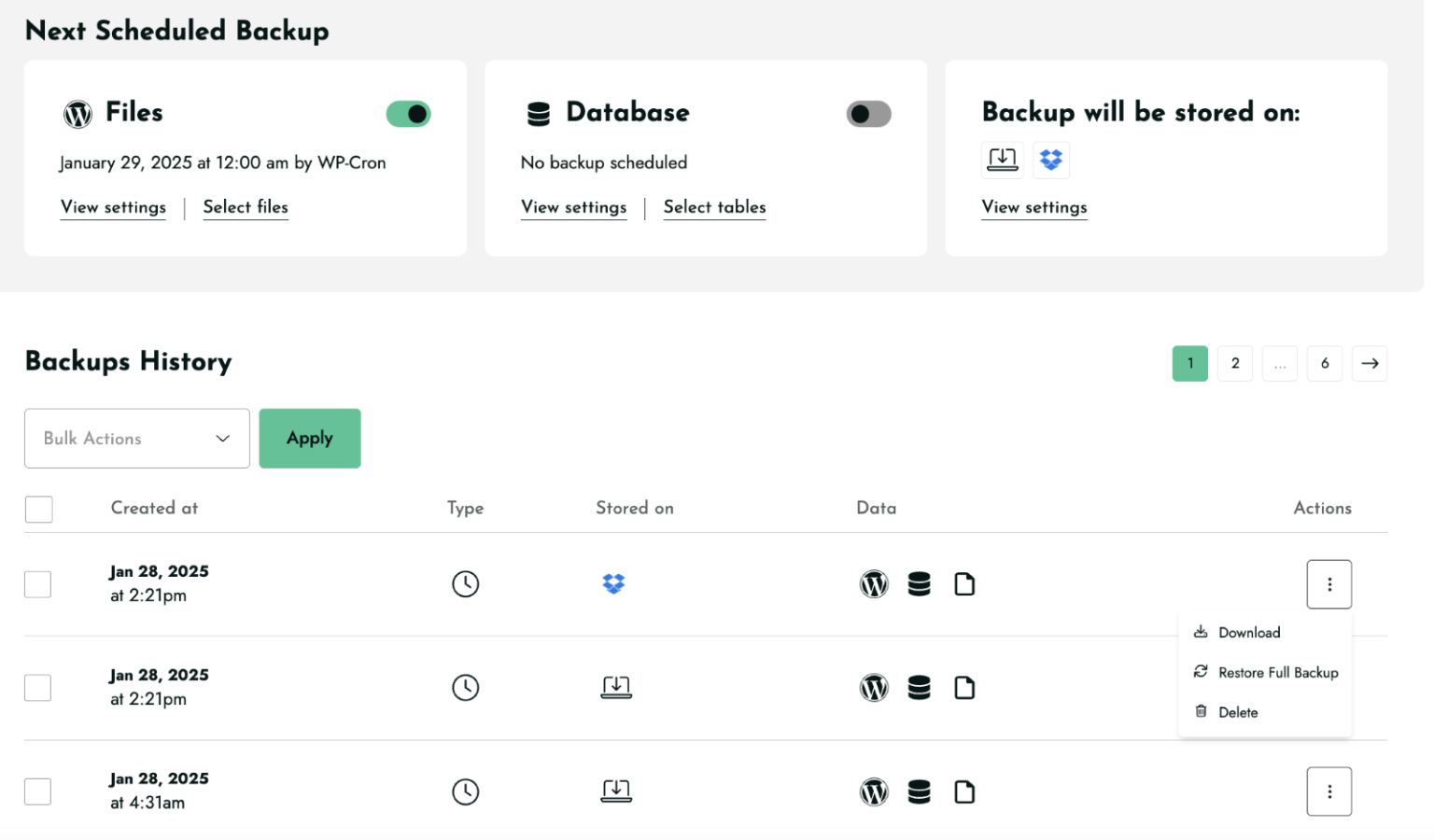Screen dimensions: 1434x840
Task: Click the WordPress data icon on the first backup
Action: pos(875,583)
